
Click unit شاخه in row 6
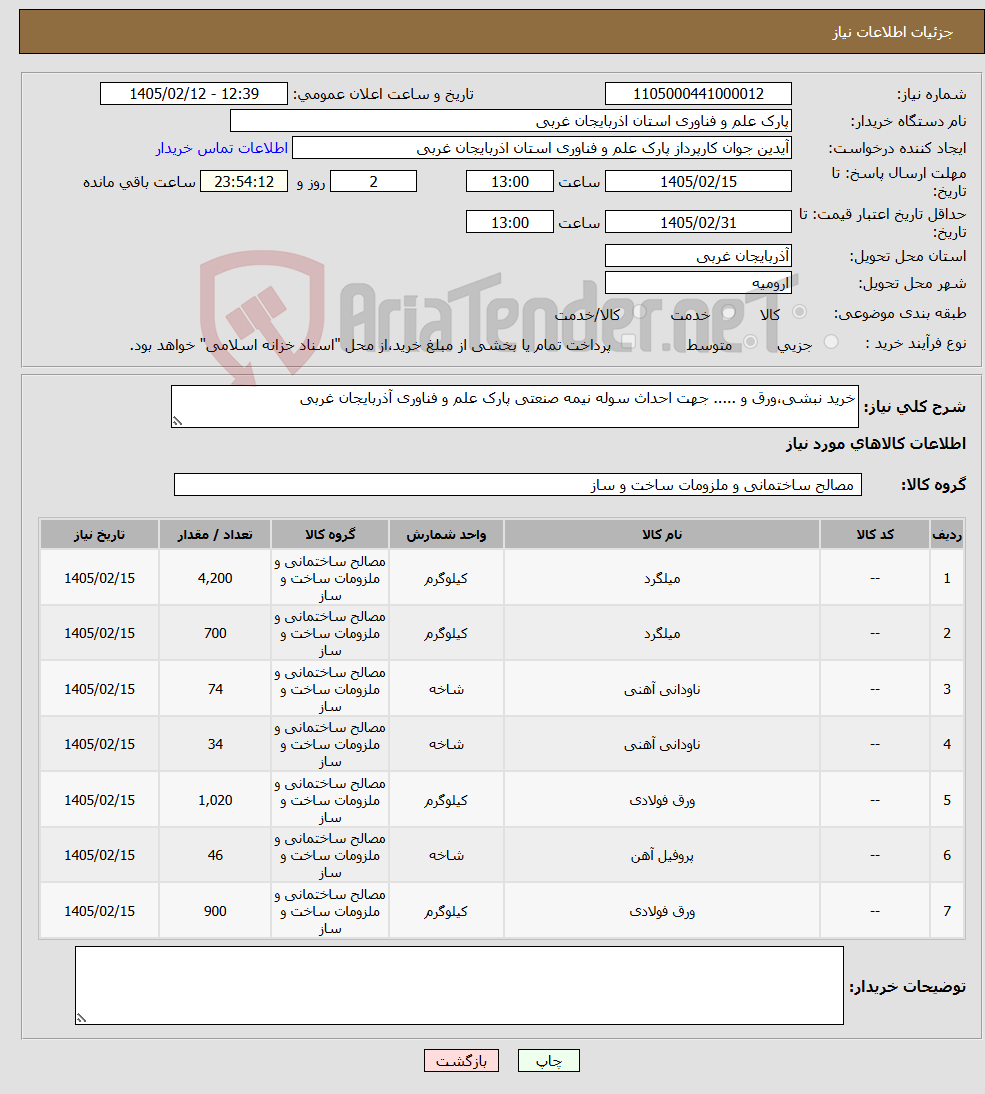[446, 855]
